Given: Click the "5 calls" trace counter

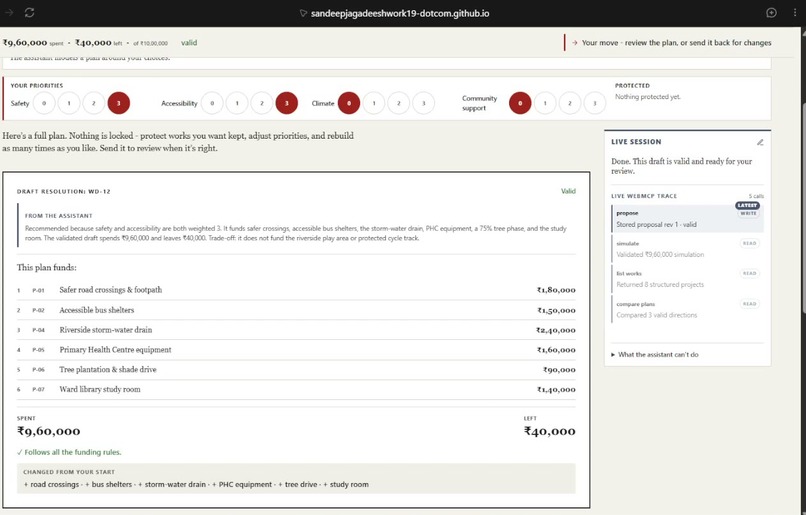Looking at the screenshot, I should point(756,196).
